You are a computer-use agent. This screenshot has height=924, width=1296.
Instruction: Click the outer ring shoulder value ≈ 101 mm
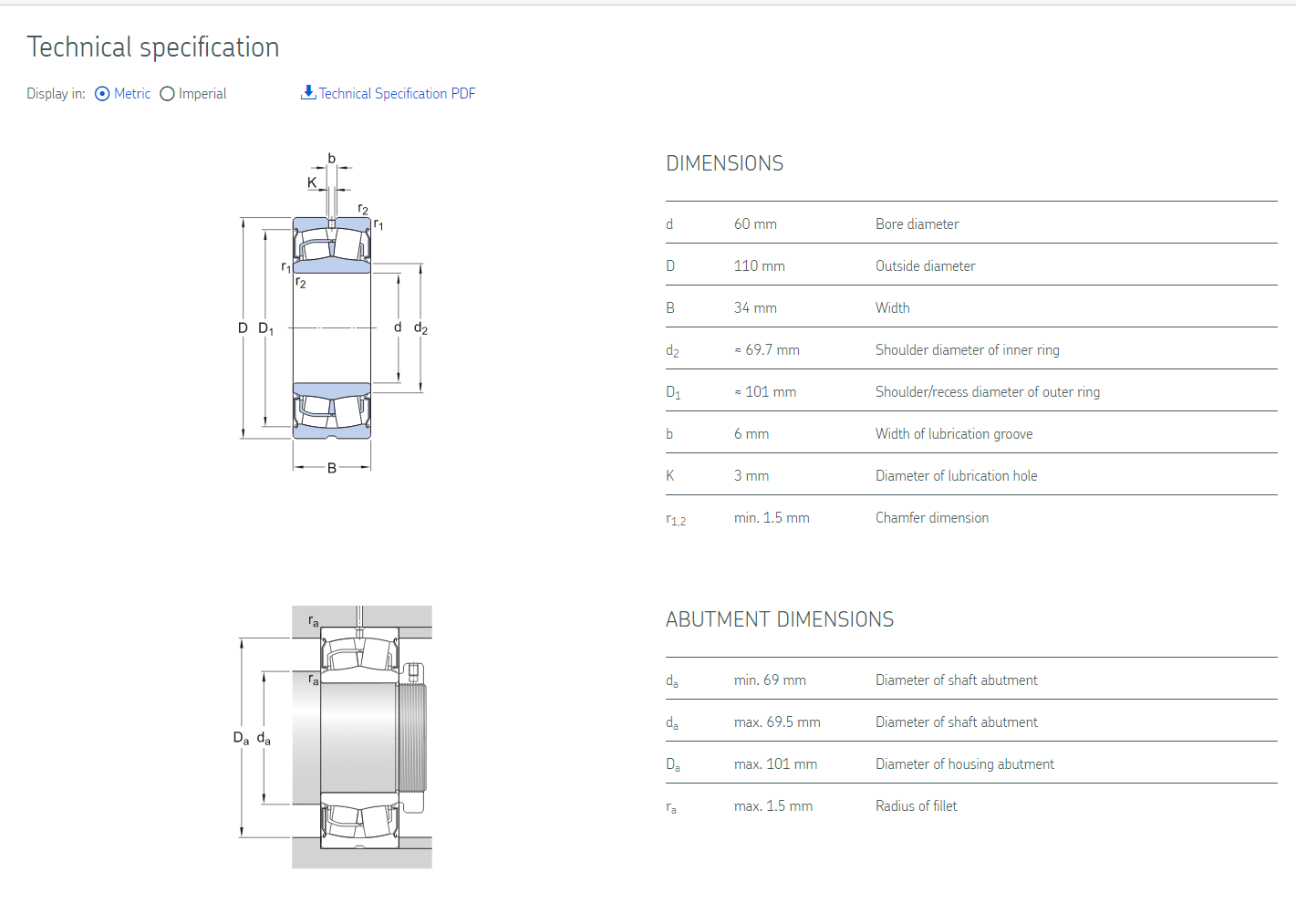[x=765, y=392]
